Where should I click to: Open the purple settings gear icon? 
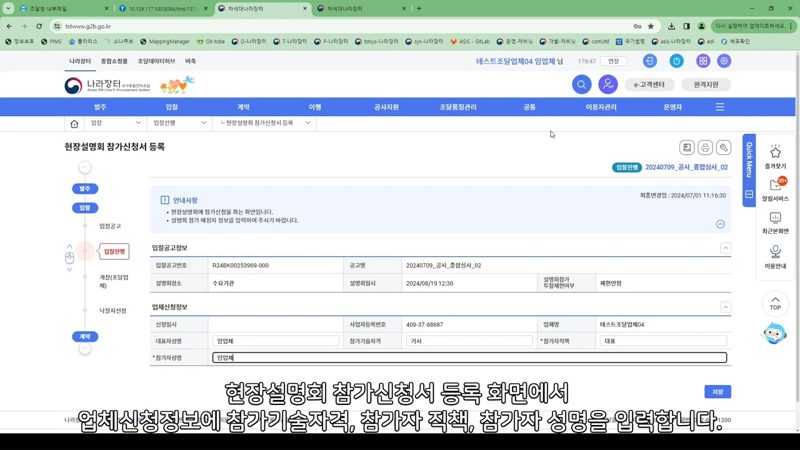pos(724,61)
